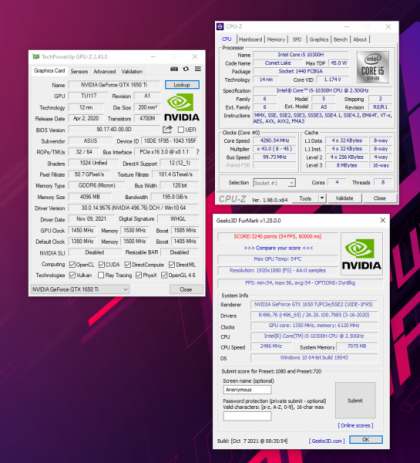Toggle the CUDA checkbox
This screenshot has width=420, height=463.
click(101, 265)
